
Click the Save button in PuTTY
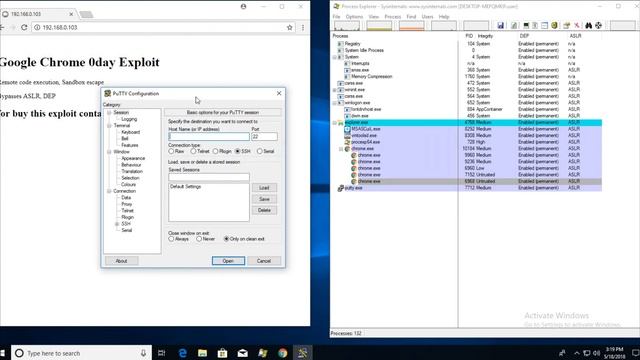point(264,199)
